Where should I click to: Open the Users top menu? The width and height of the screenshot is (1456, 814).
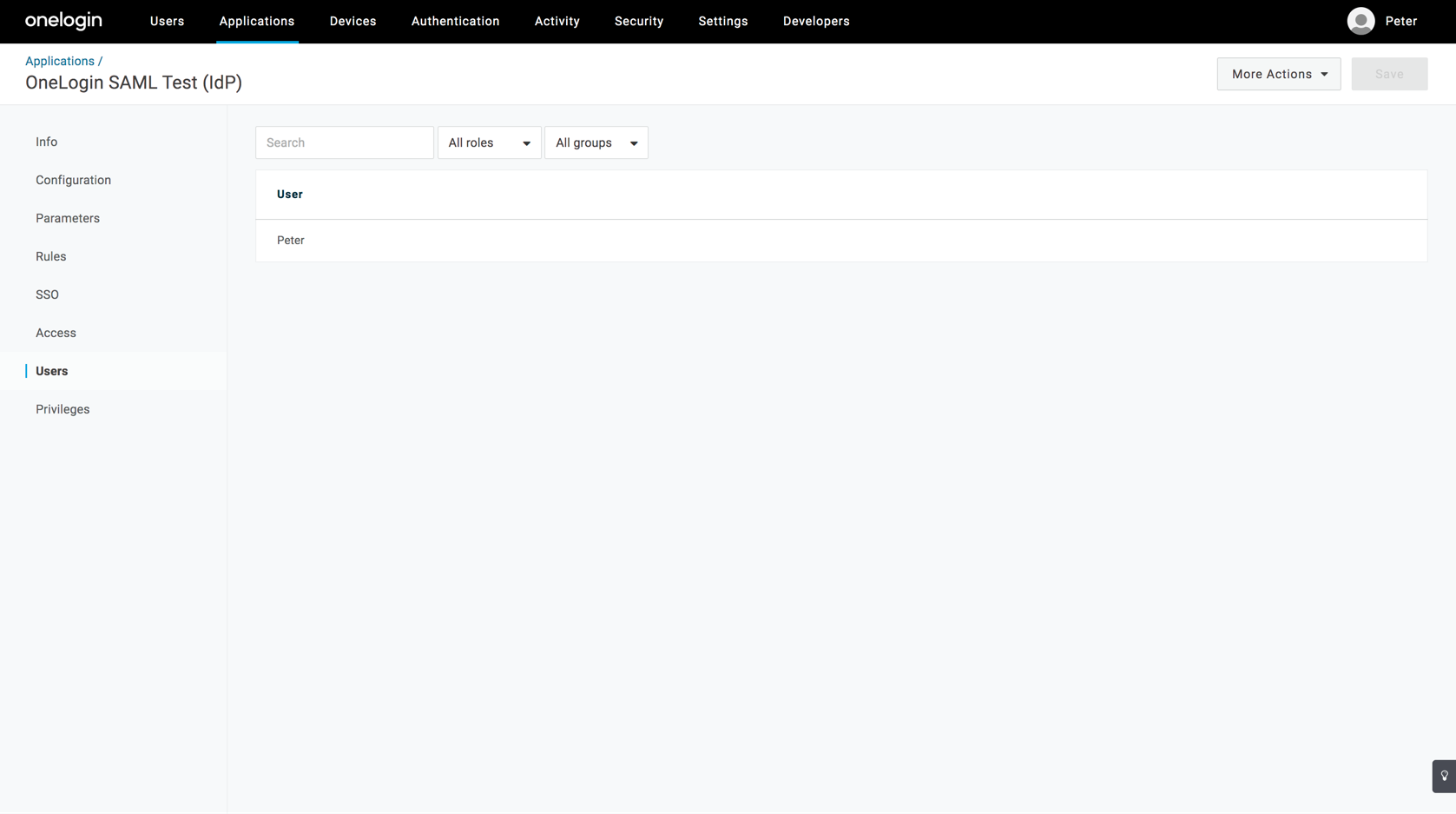pyautogui.click(x=167, y=21)
